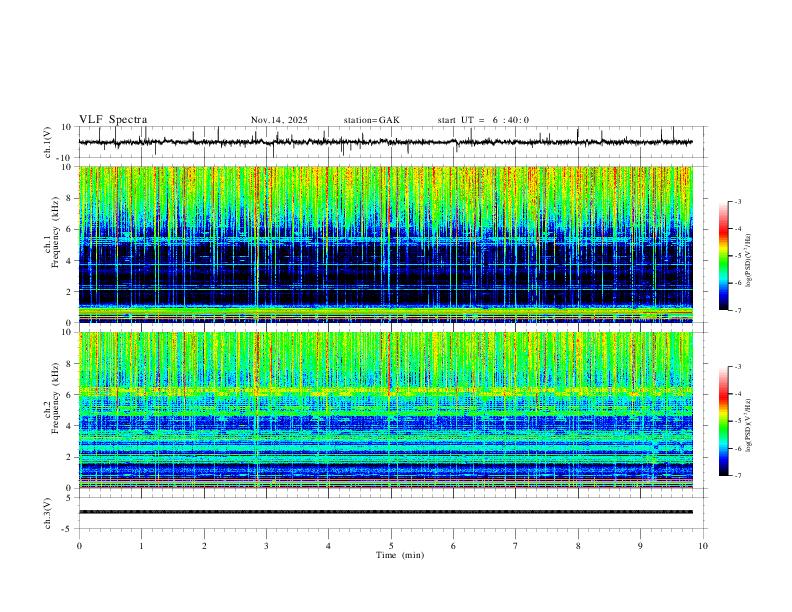Click the 'ch.1(V)' waveform axis label
Image resolution: width=792 pixels, height=612 pixels.
[x=48, y=142]
